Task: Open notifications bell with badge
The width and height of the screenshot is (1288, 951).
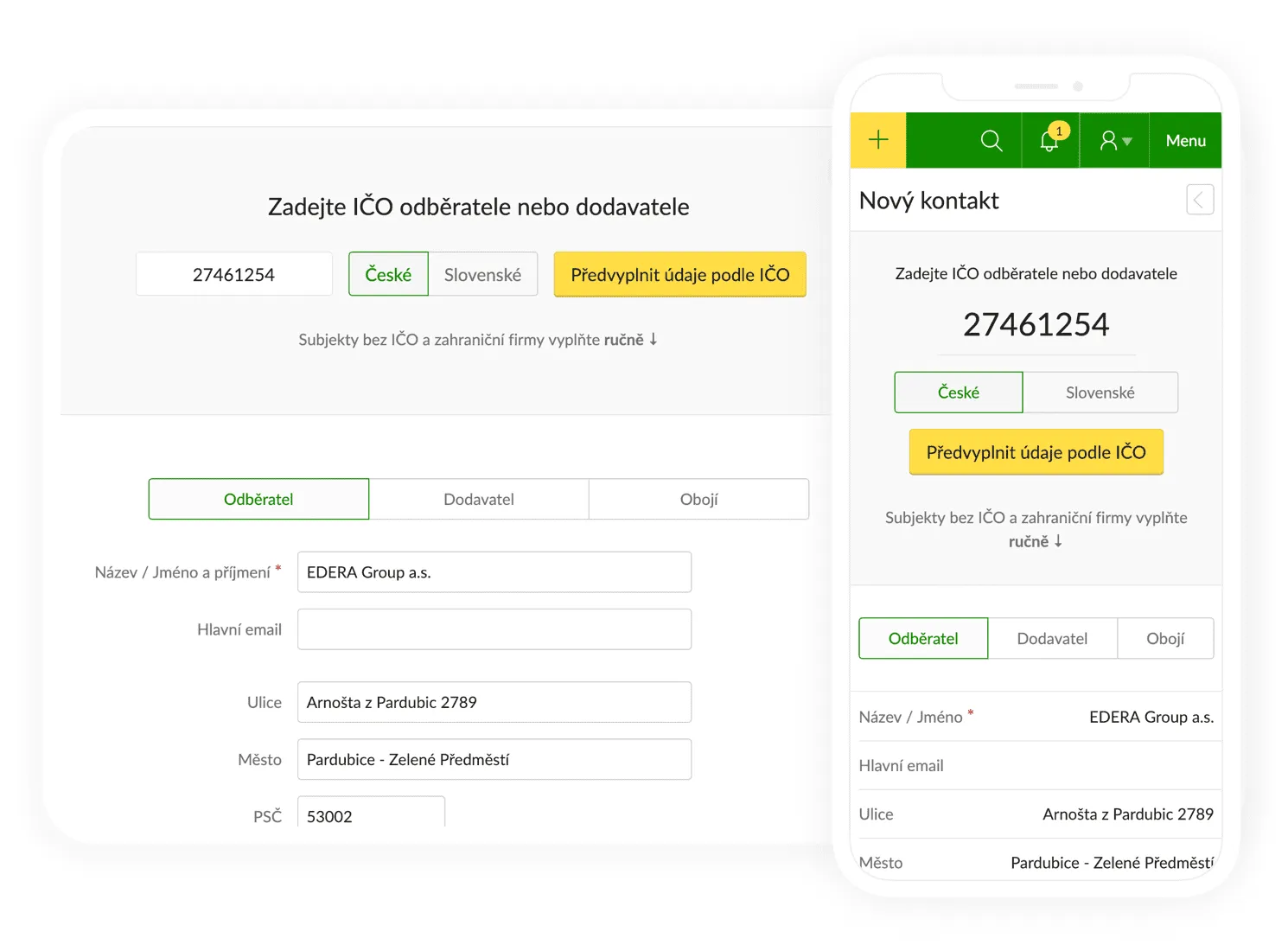Action: point(1049,140)
